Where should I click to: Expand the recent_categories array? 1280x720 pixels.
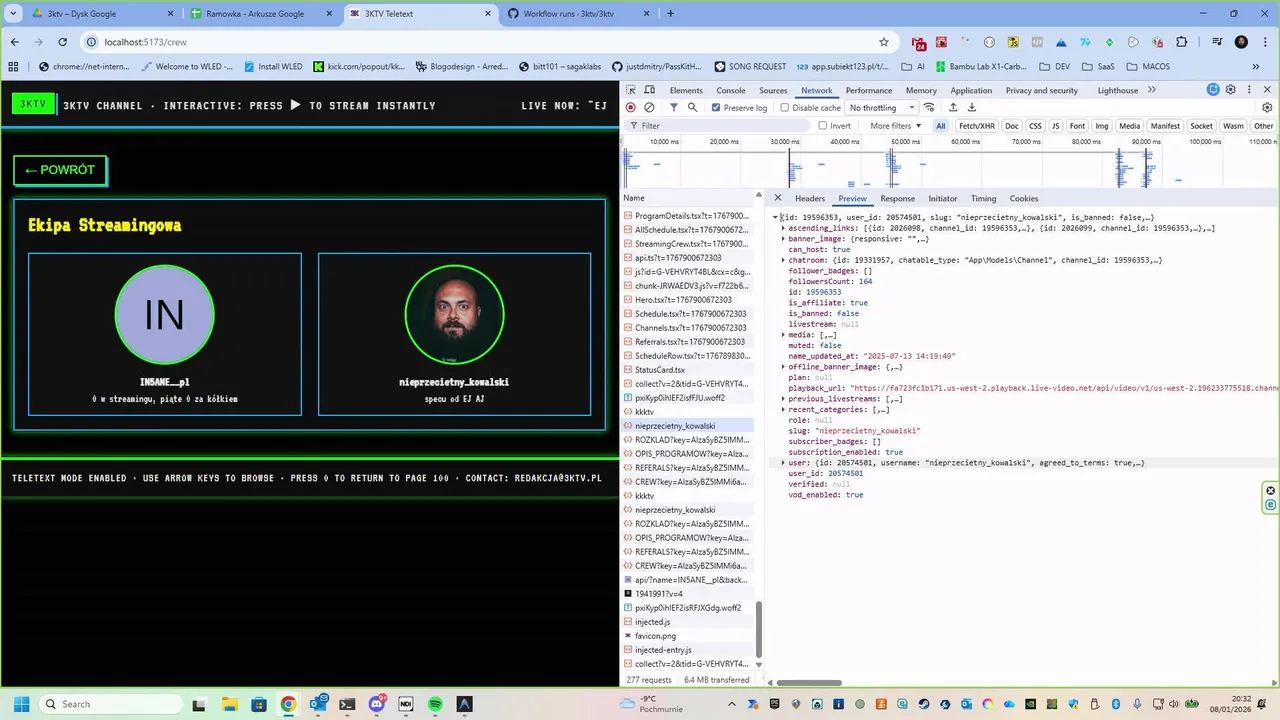coord(783,409)
